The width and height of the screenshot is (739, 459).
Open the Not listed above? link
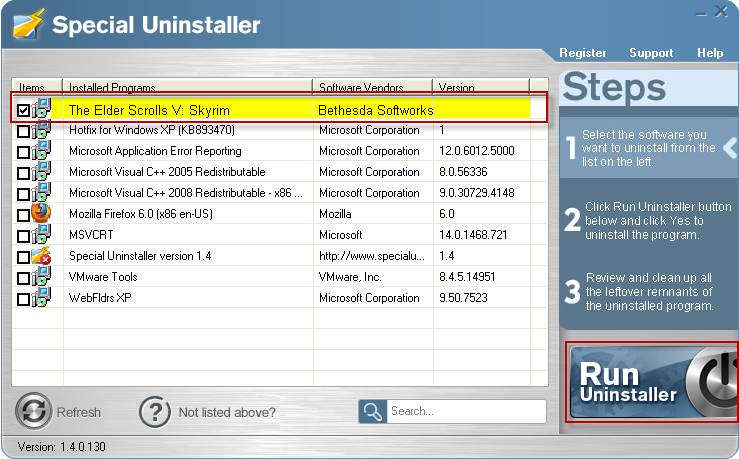tap(227, 412)
